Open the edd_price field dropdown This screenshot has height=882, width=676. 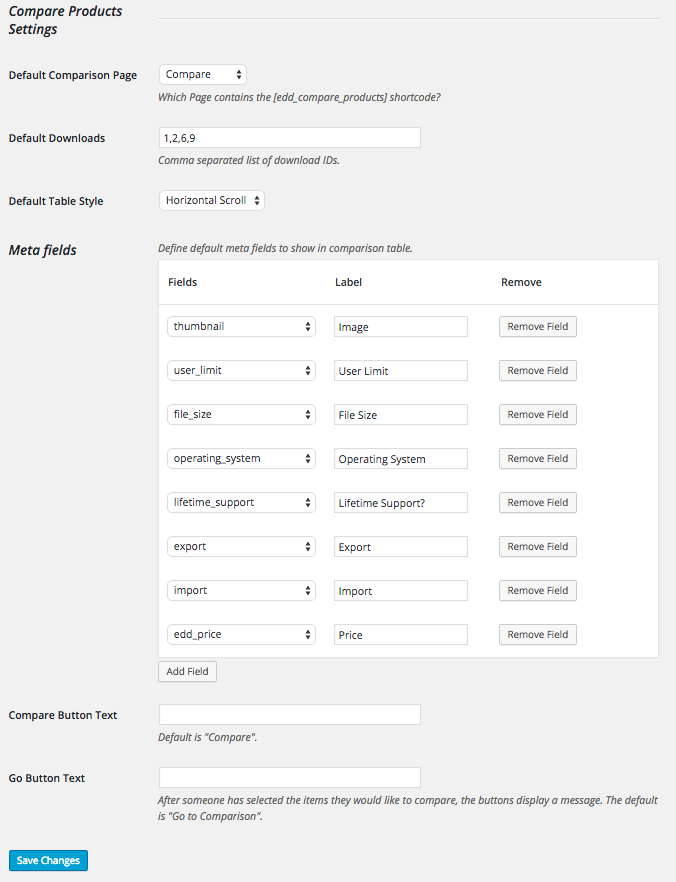tap(241, 634)
